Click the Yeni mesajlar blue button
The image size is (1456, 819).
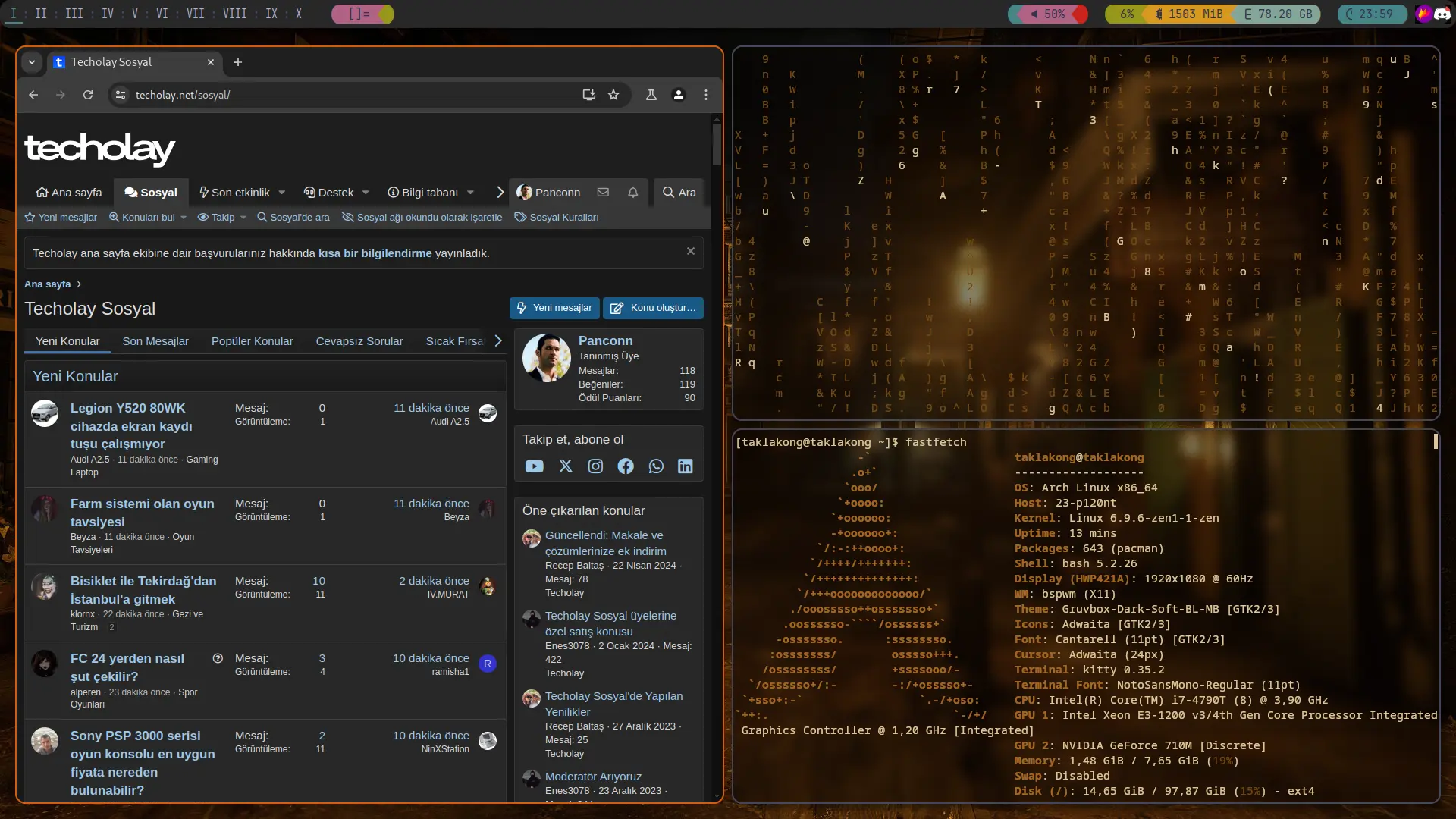[x=554, y=308]
